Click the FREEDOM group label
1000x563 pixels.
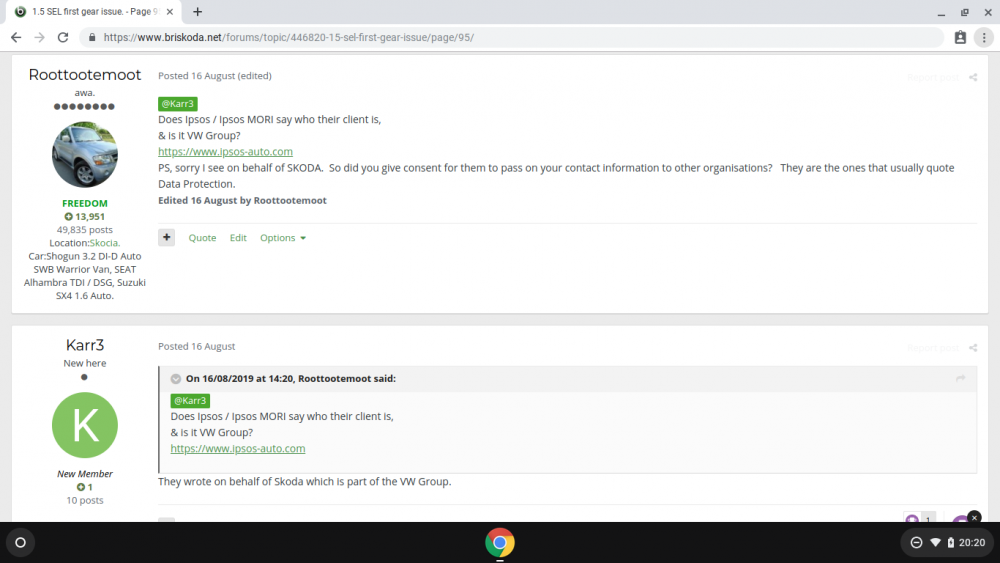[x=85, y=203]
